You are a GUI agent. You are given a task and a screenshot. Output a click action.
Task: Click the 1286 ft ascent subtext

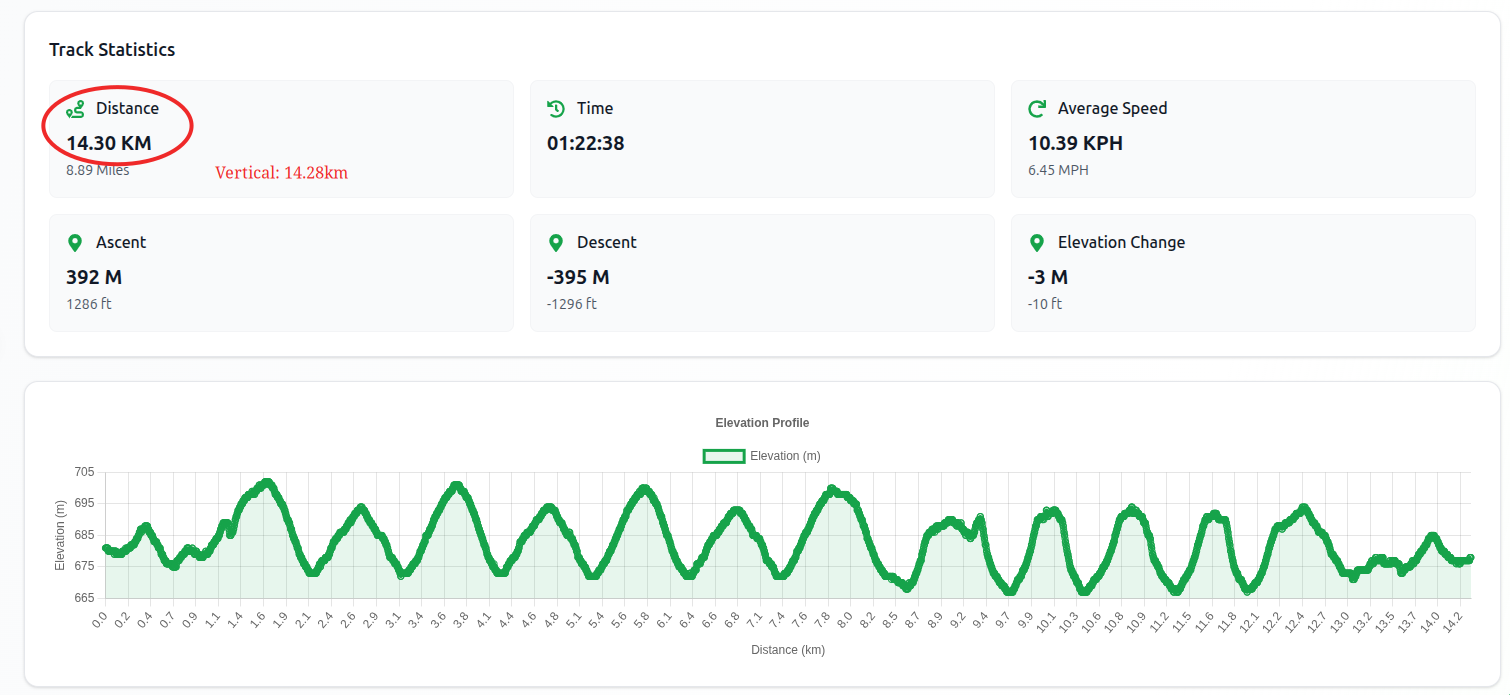pyautogui.click(x=89, y=304)
